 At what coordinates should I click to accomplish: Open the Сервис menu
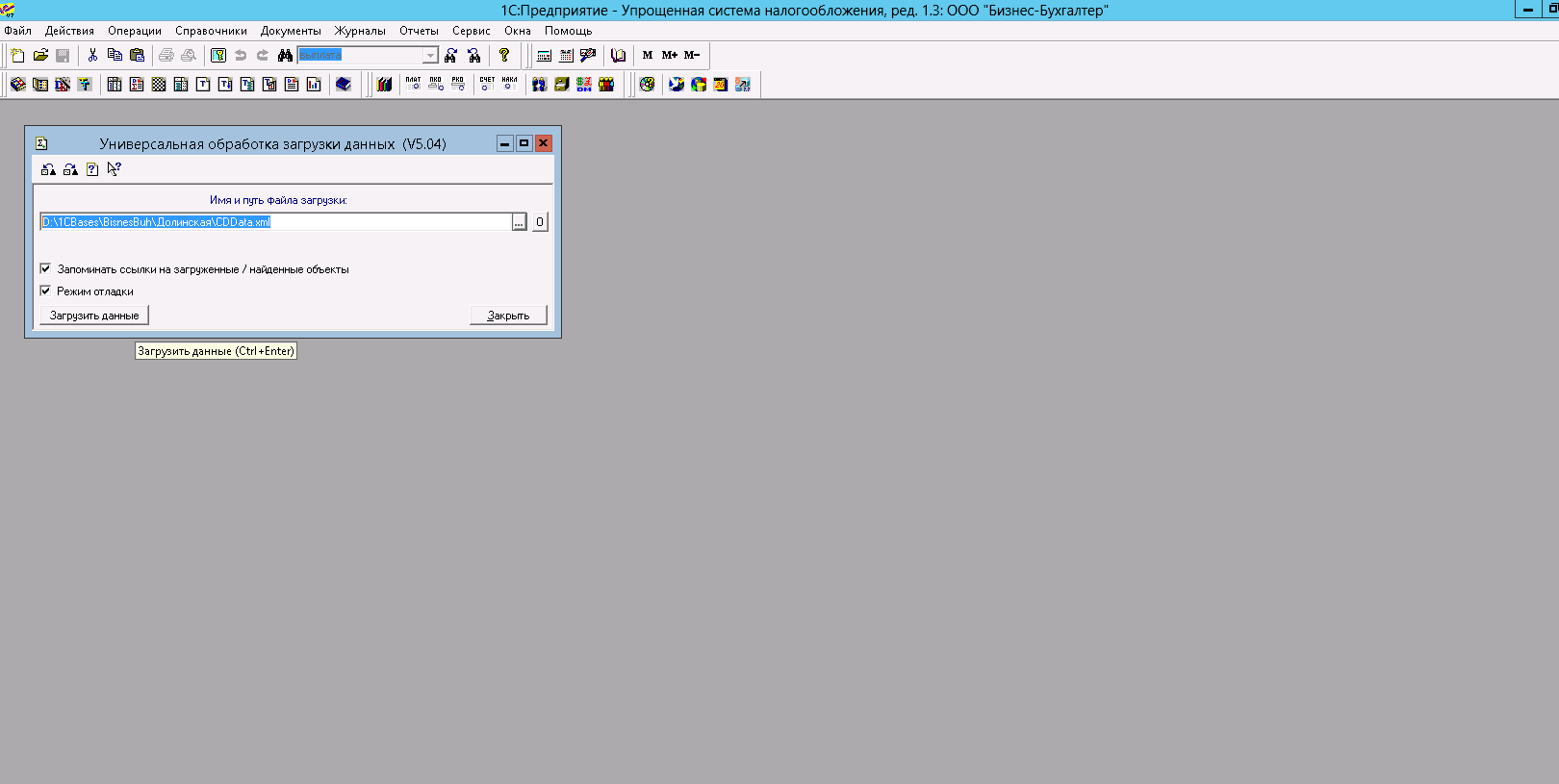tap(471, 31)
